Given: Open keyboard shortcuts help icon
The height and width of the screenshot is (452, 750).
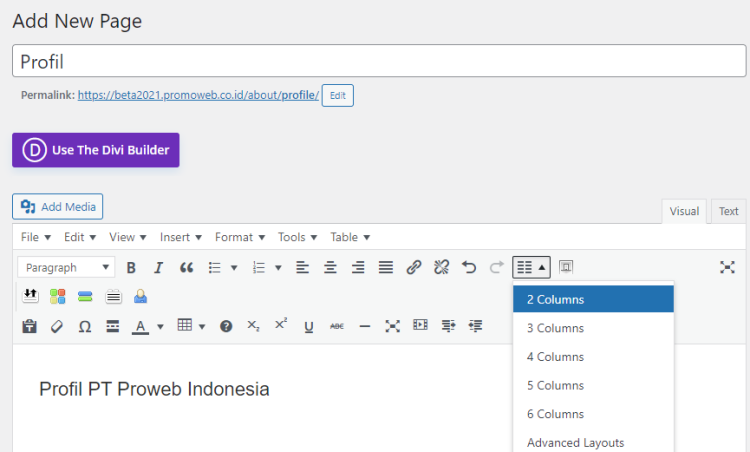Looking at the screenshot, I should [x=226, y=326].
